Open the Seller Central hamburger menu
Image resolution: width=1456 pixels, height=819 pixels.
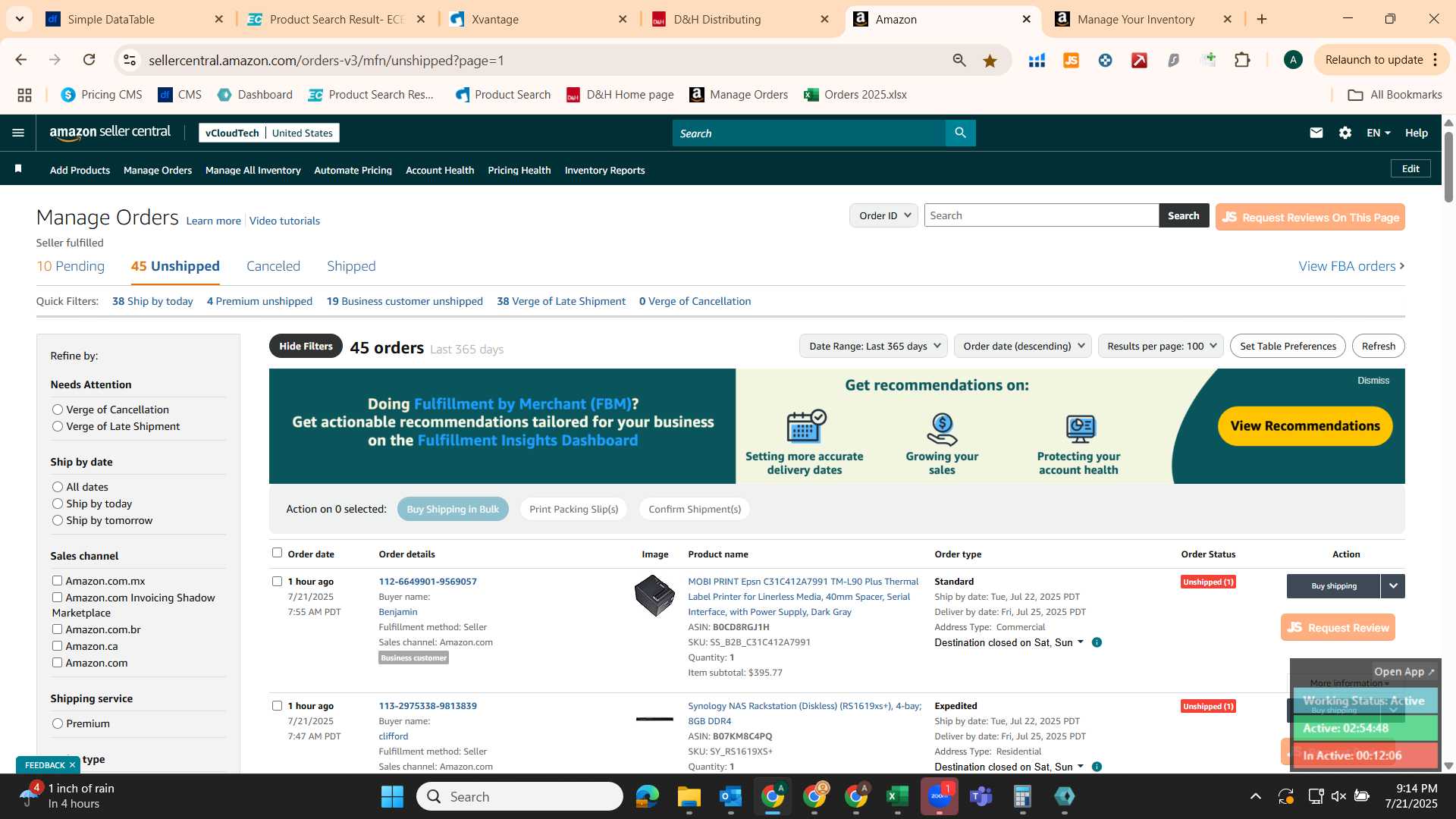click(x=18, y=133)
